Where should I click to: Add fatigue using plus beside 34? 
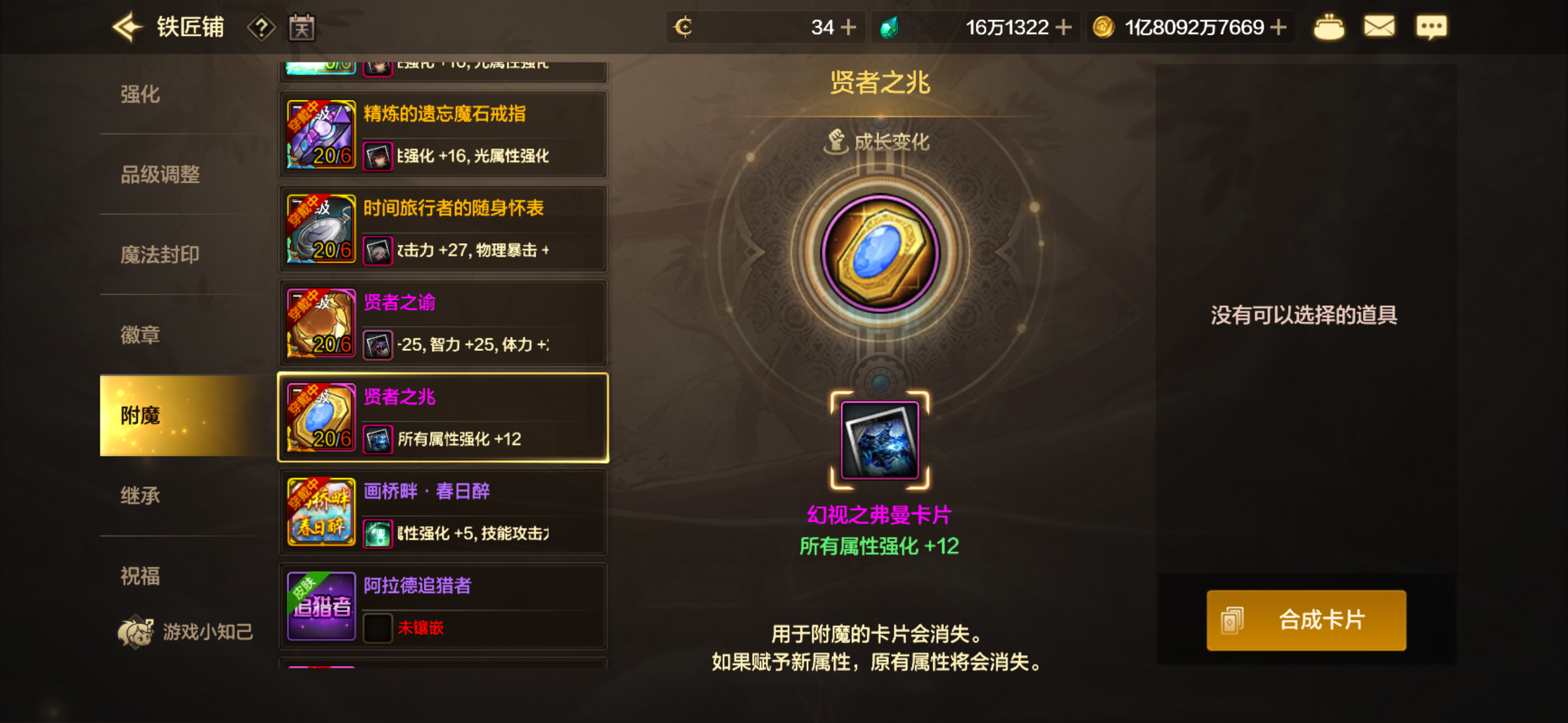click(x=848, y=27)
